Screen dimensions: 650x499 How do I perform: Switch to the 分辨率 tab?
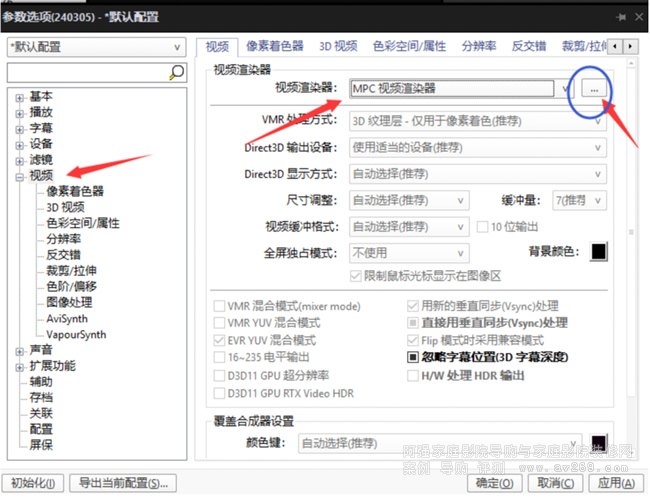tap(481, 46)
